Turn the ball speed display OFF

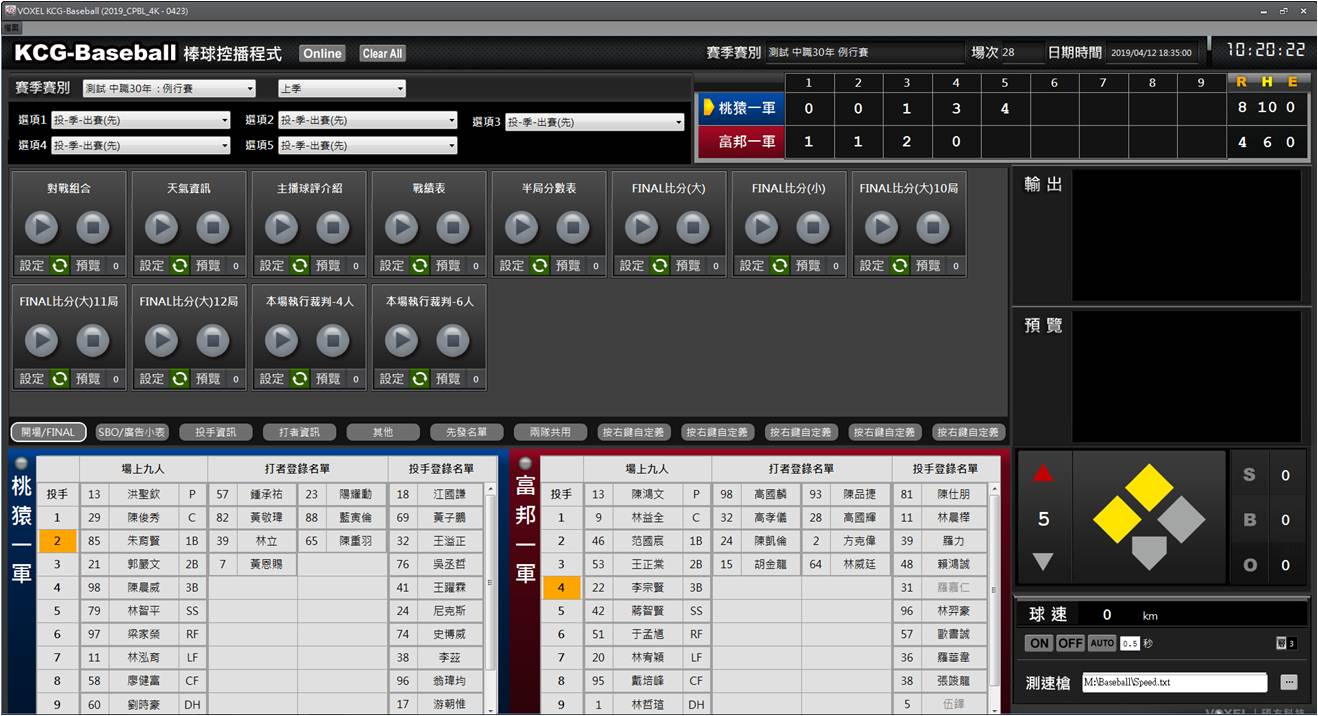[x=1070, y=643]
